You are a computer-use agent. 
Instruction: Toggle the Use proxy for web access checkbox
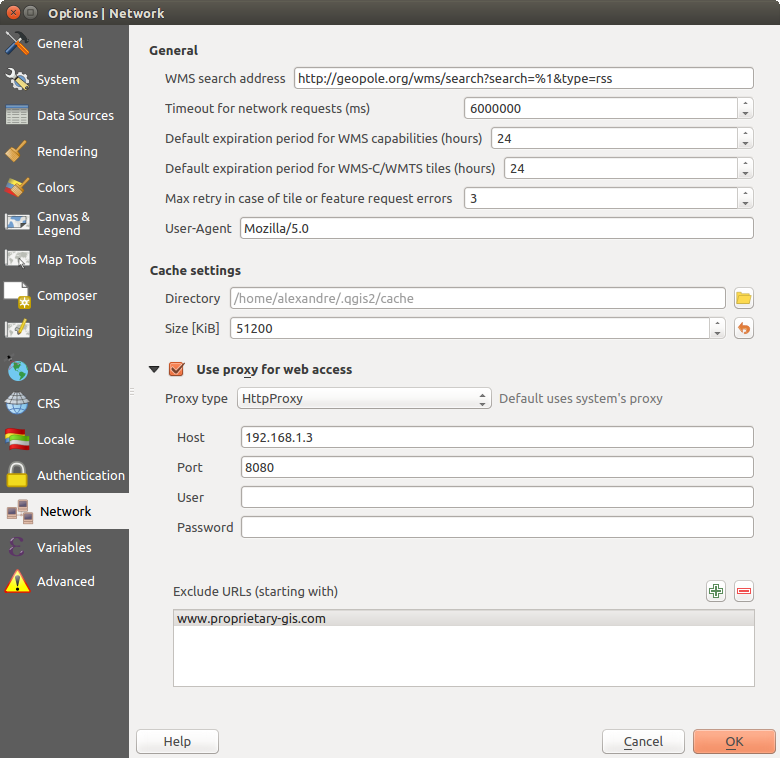click(177, 369)
